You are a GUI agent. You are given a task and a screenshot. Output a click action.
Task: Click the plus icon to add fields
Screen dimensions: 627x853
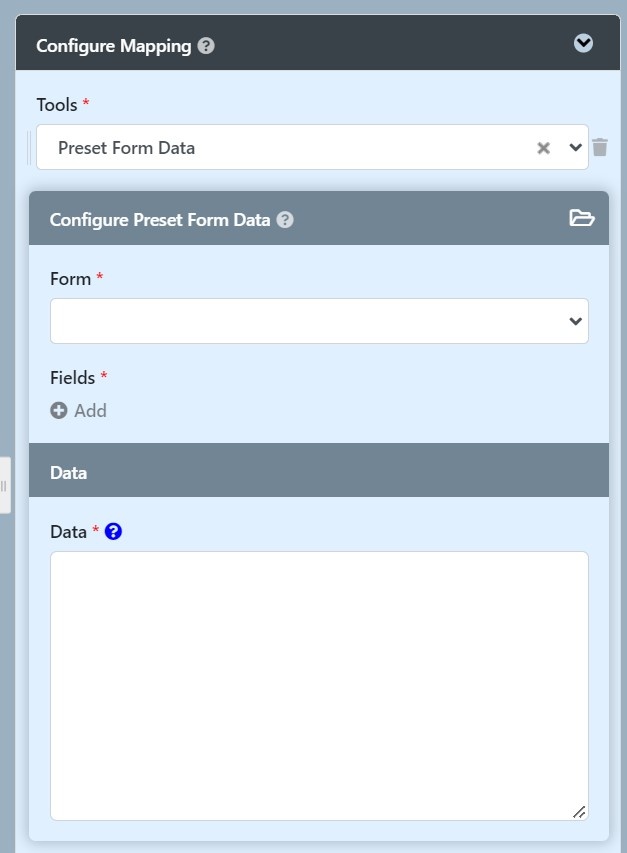click(59, 410)
